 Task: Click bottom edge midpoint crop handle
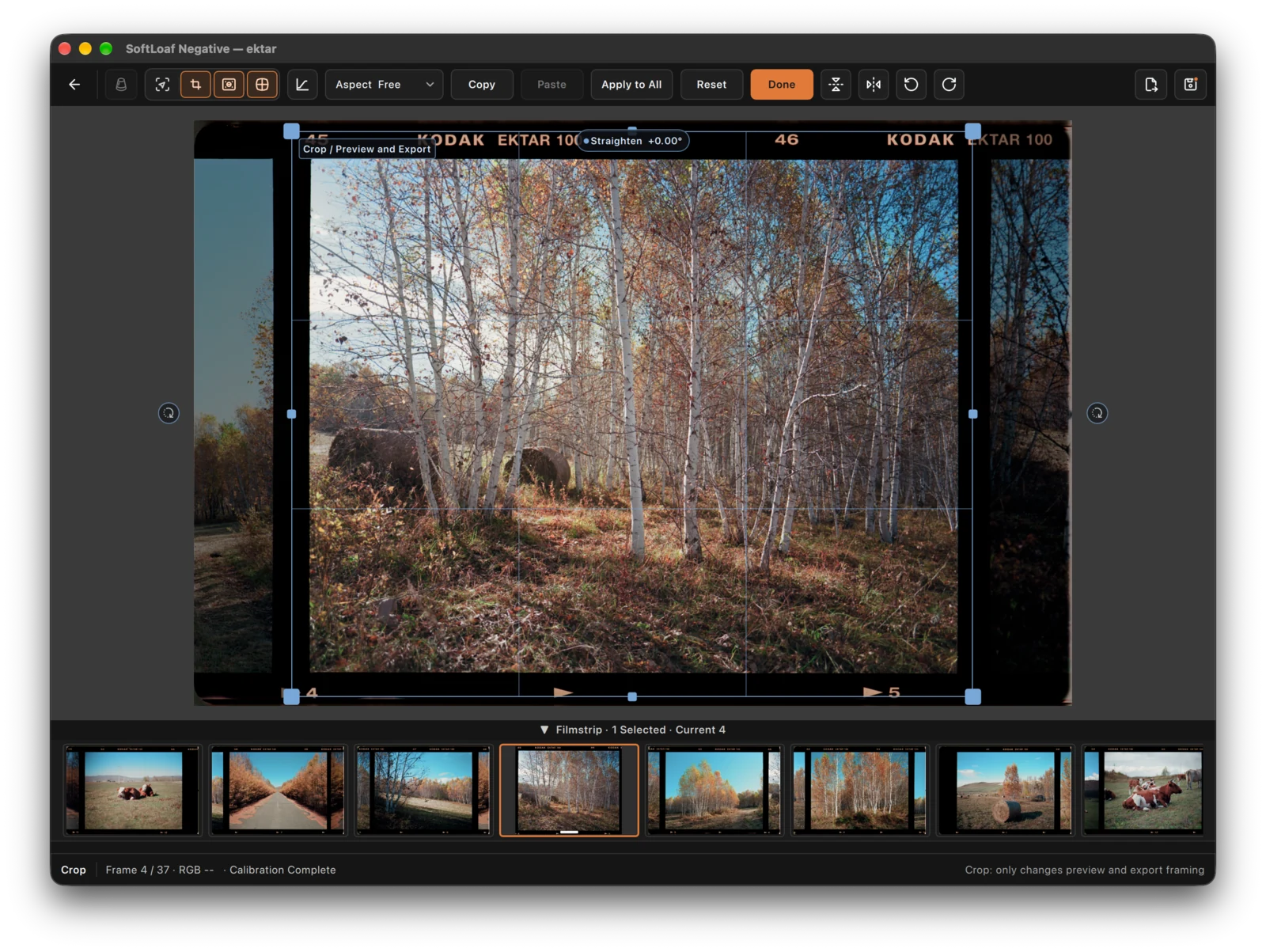pyautogui.click(x=632, y=696)
